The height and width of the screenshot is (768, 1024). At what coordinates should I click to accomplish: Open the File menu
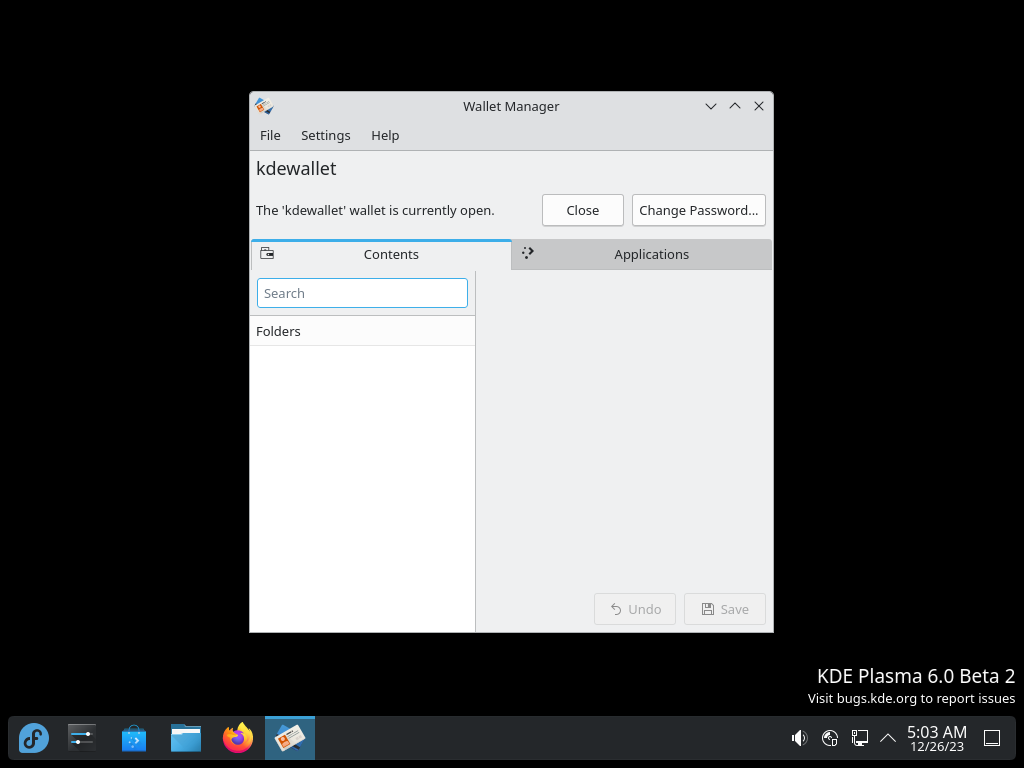pos(270,135)
